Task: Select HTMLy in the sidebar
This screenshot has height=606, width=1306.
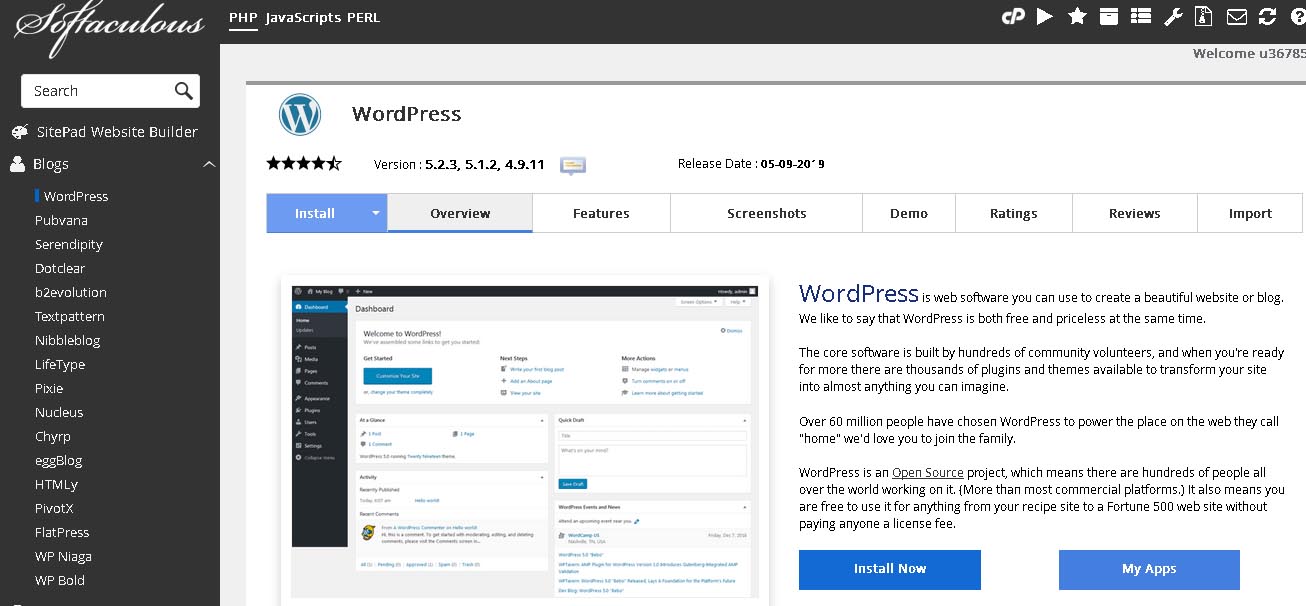Action: click(56, 485)
